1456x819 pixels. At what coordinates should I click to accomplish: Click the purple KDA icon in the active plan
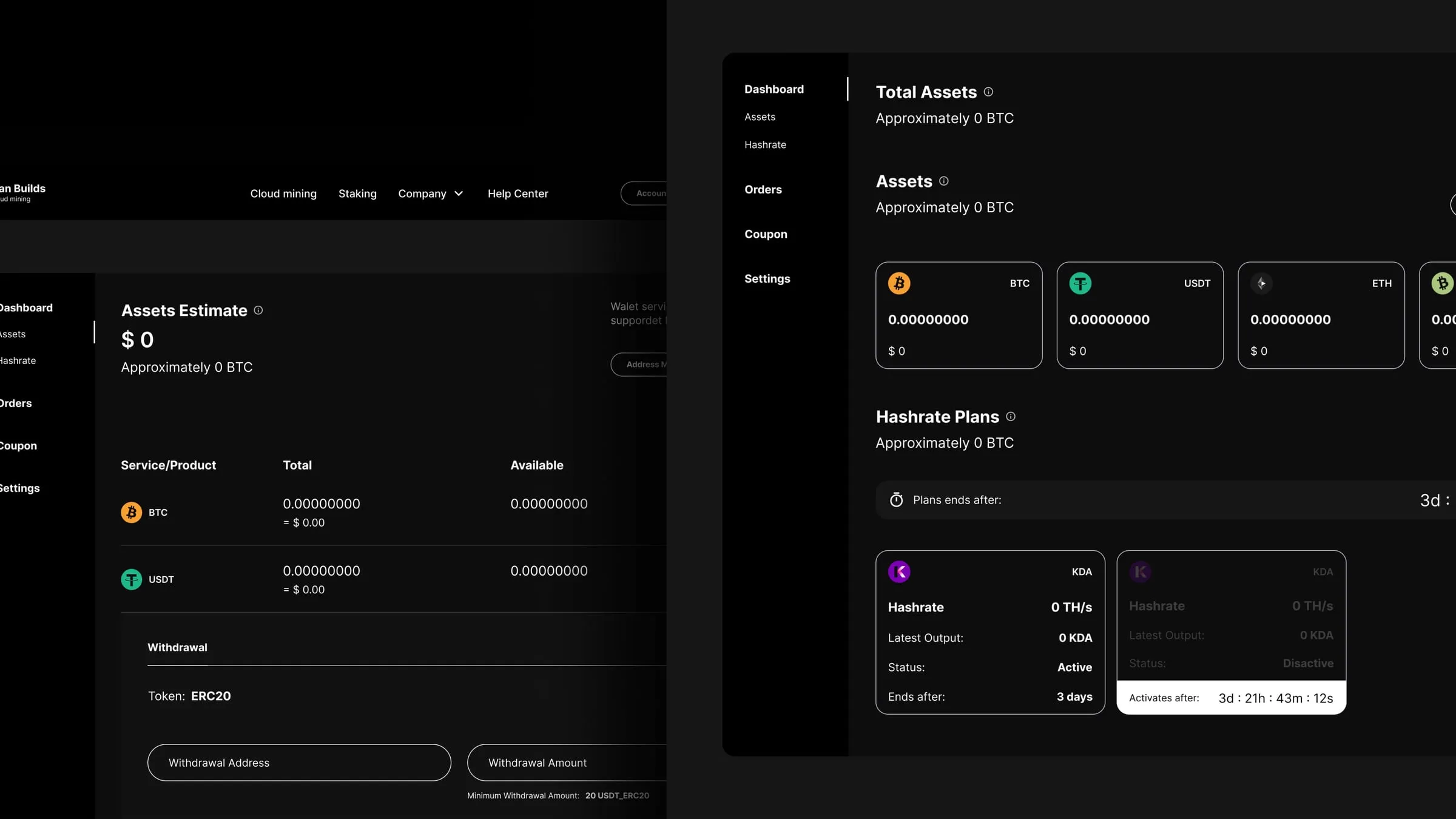pos(899,571)
